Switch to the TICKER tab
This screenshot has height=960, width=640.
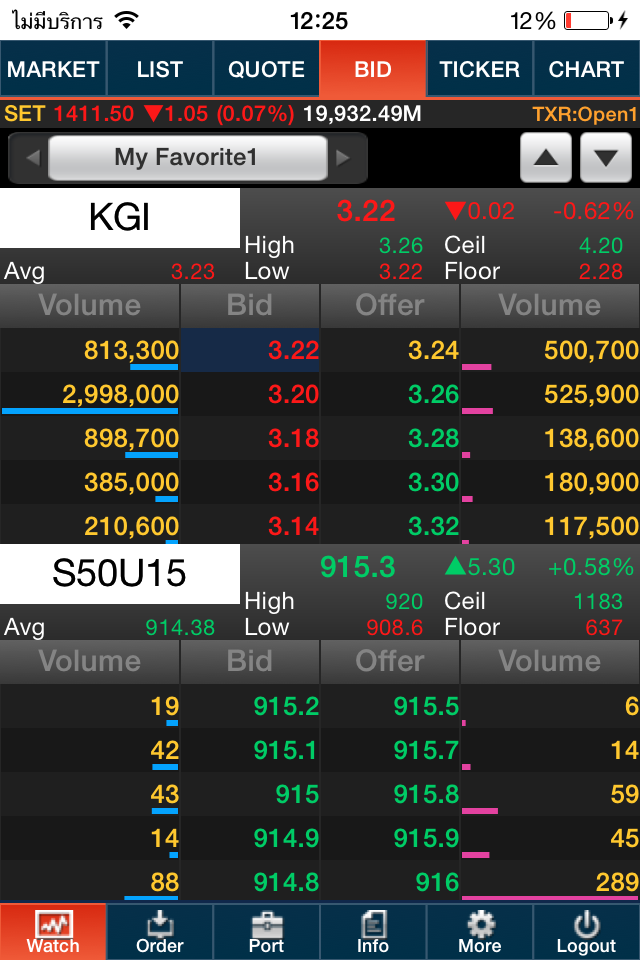pyautogui.click(x=480, y=69)
